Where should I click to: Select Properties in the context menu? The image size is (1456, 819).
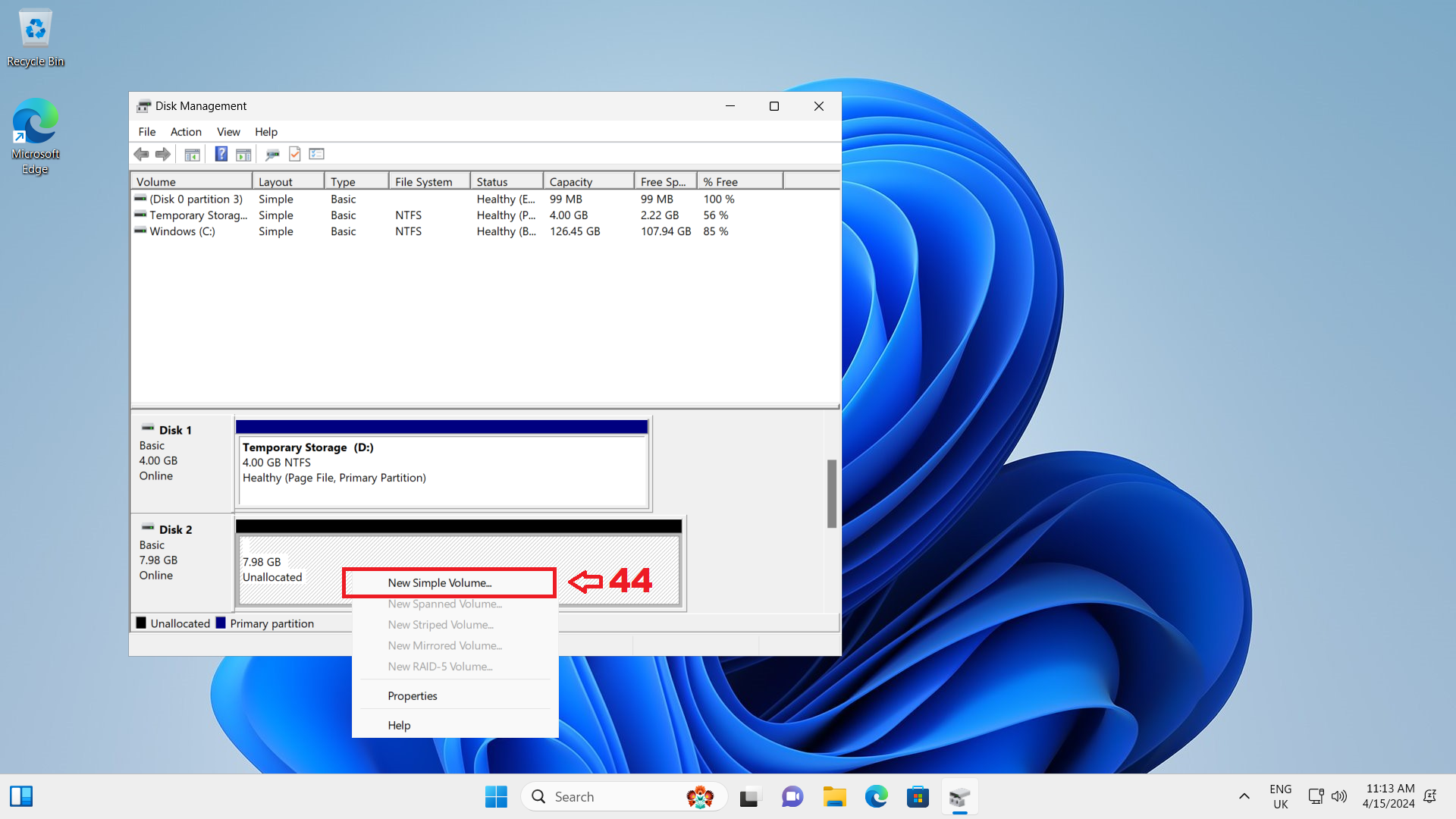point(413,696)
